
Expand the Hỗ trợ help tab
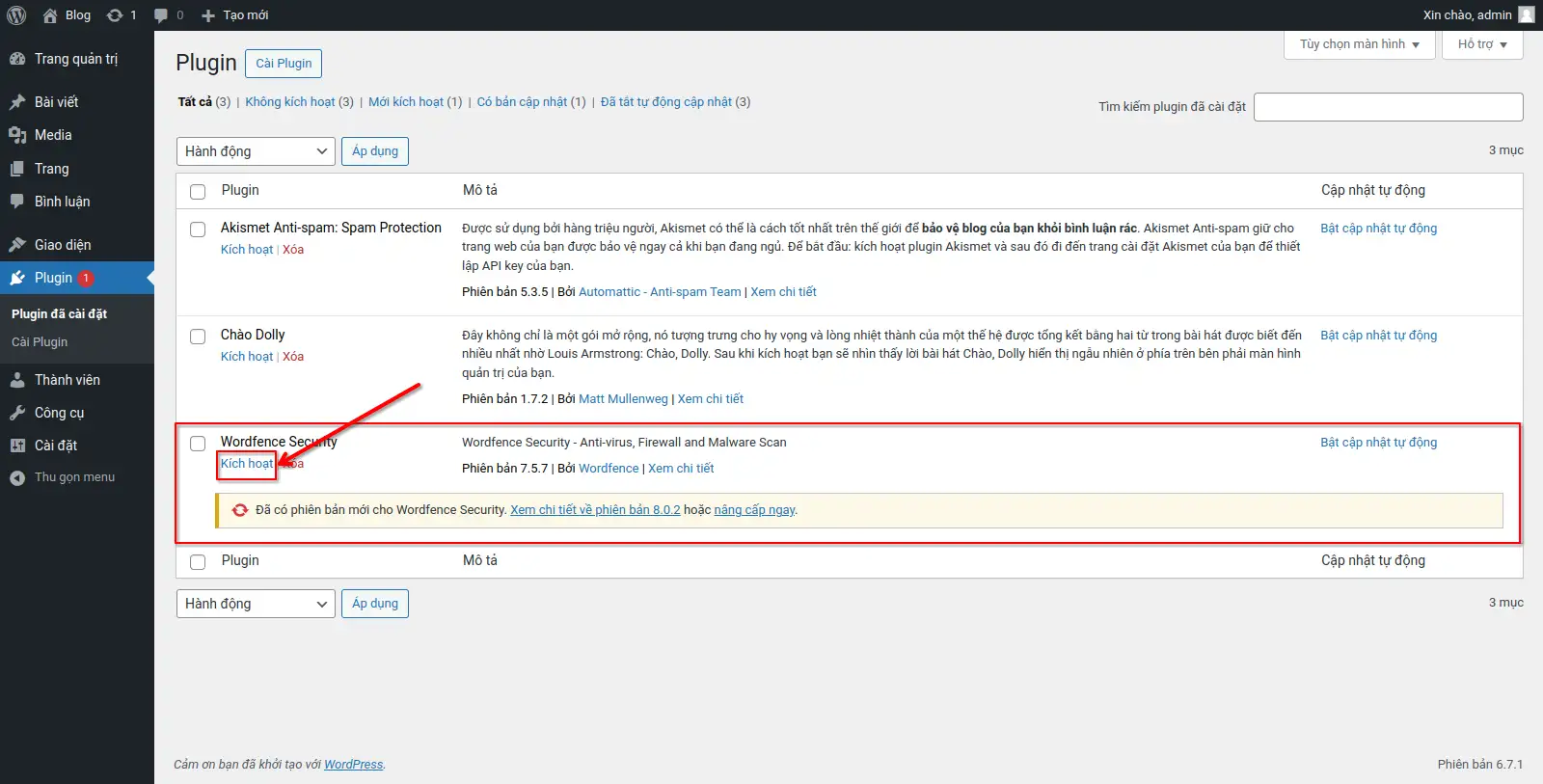pyautogui.click(x=1481, y=44)
